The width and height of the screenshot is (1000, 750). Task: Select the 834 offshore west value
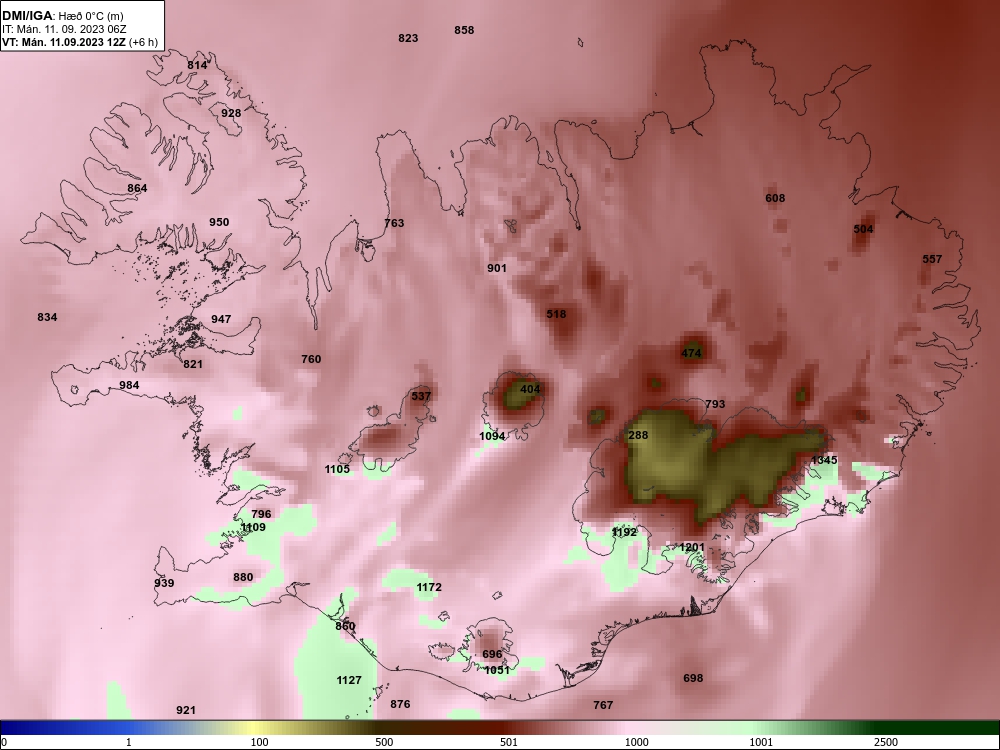(x=47, y=318)
